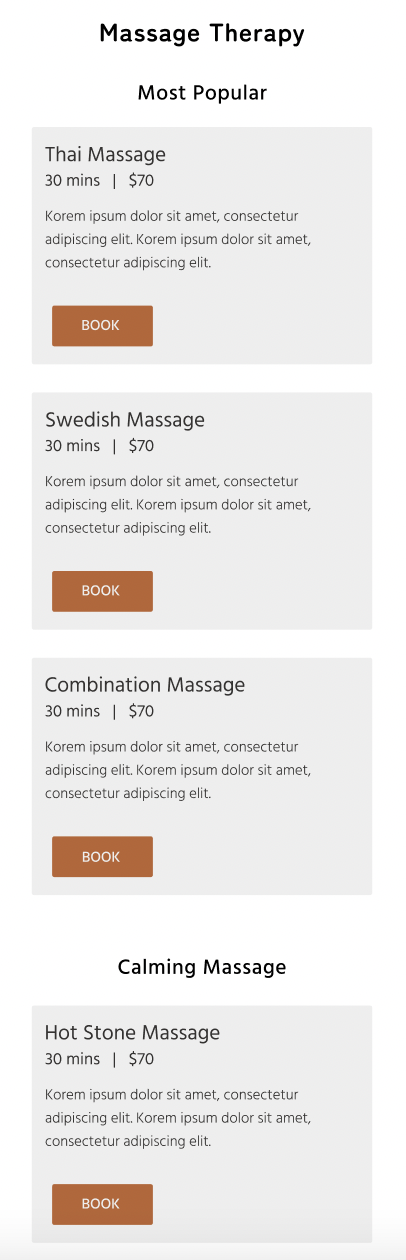Click Hot Stone Massage duration and price

tap(99, 1059)
